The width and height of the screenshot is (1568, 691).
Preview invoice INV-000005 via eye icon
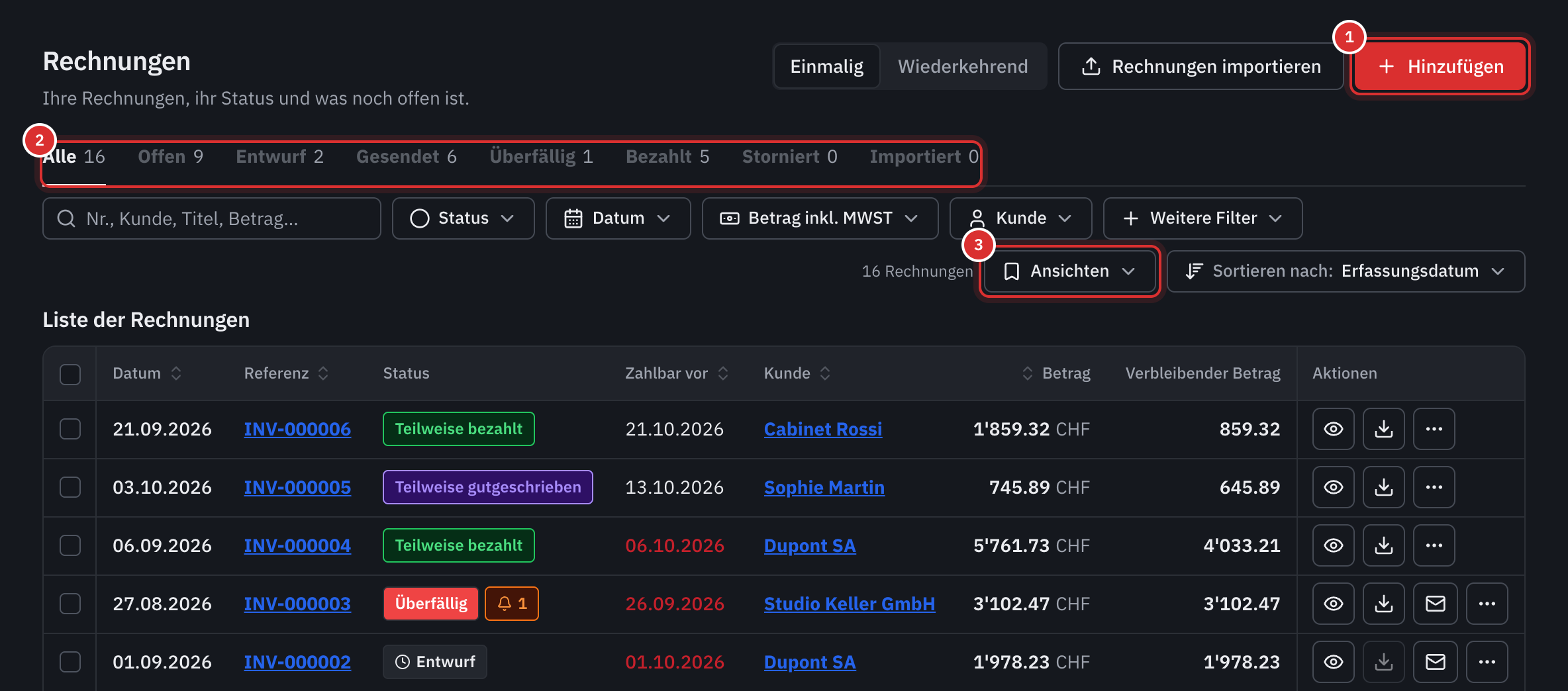pos(1333,487)
